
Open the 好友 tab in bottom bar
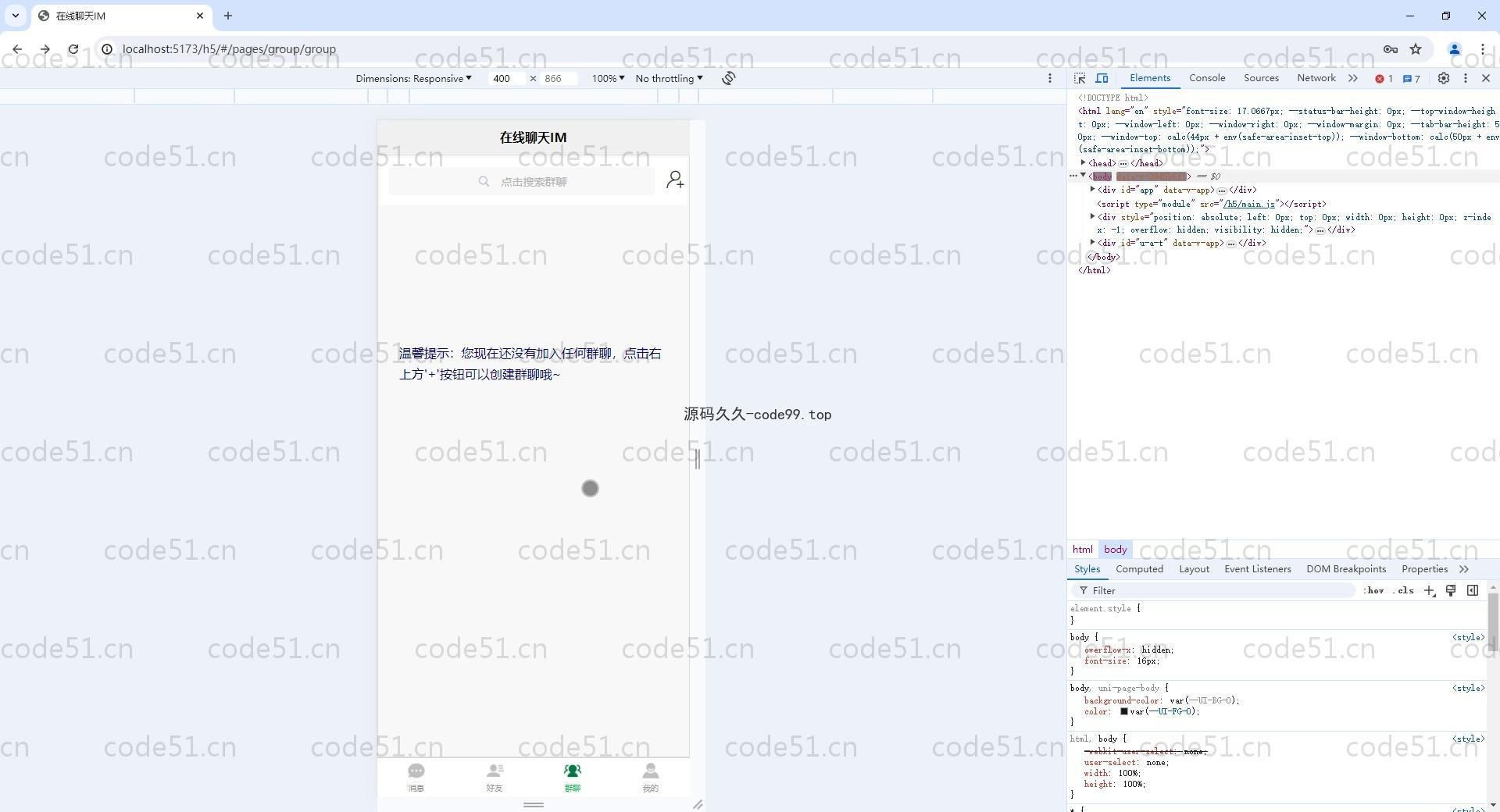495,778
